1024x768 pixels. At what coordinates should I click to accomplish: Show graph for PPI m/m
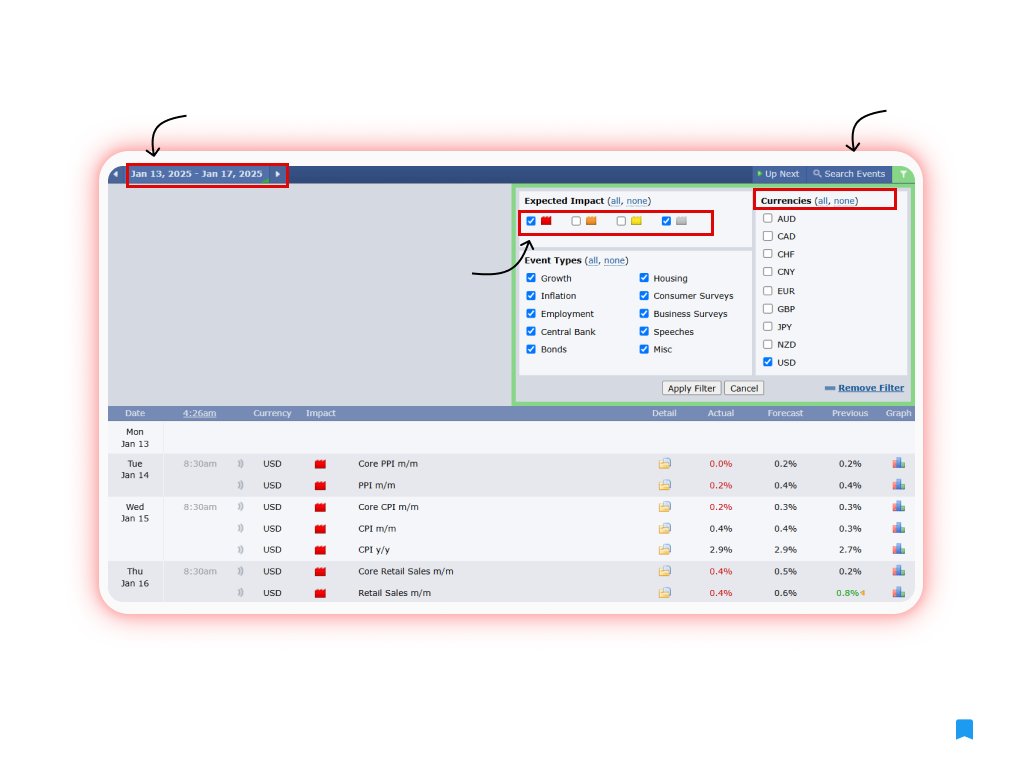pos(899,485)
